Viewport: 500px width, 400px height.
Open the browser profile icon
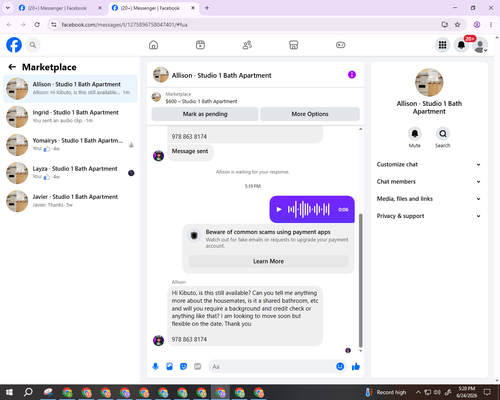(477, 25)
